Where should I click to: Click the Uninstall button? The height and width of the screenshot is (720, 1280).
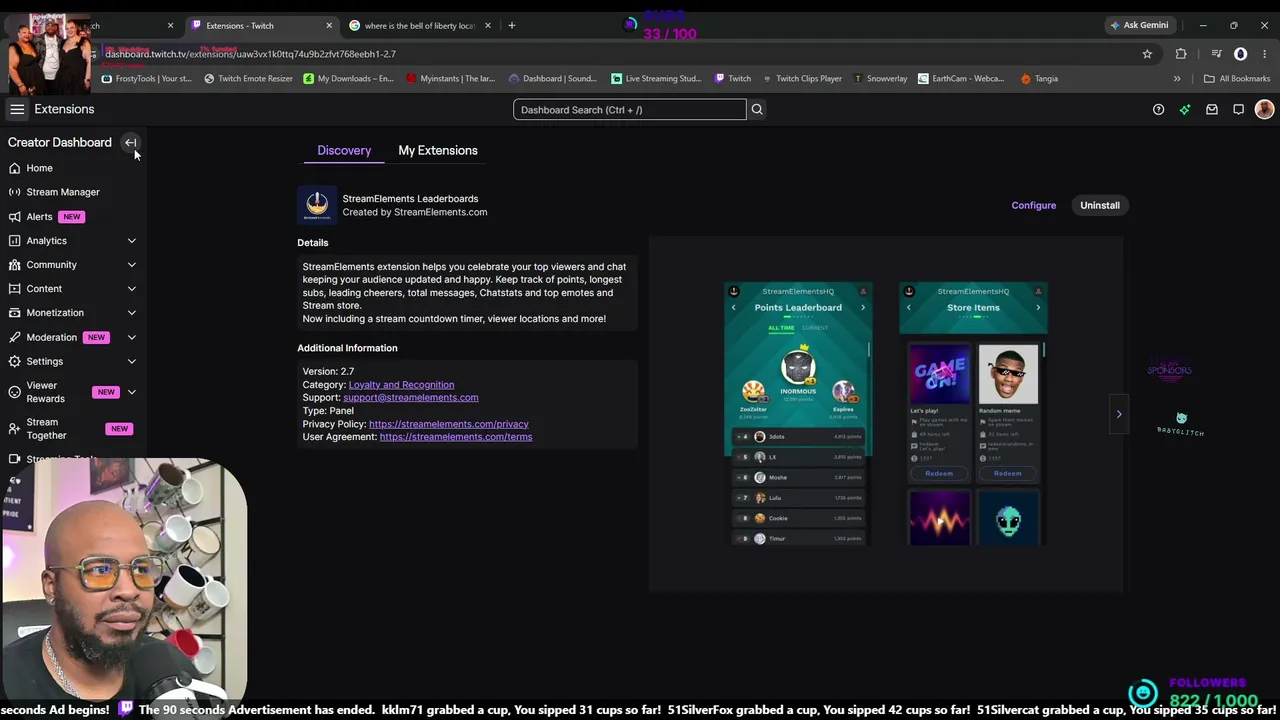[1100, 205]
